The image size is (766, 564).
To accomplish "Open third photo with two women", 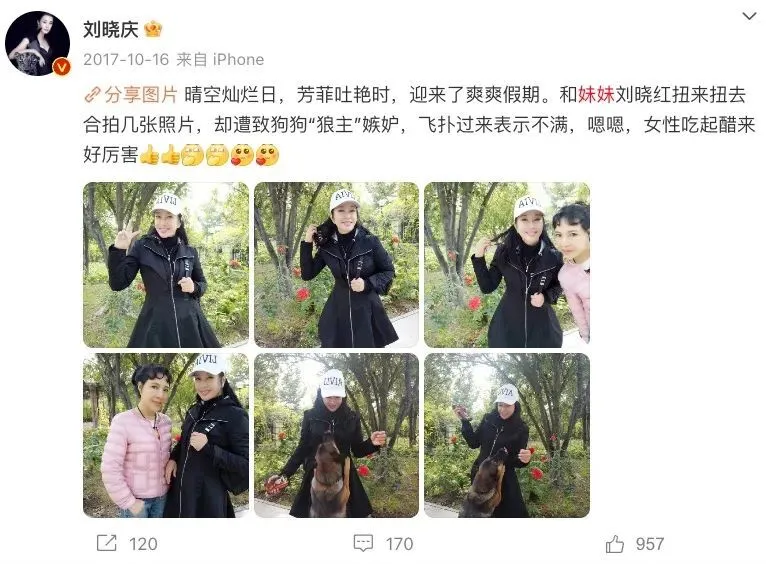I will point(507,265).
